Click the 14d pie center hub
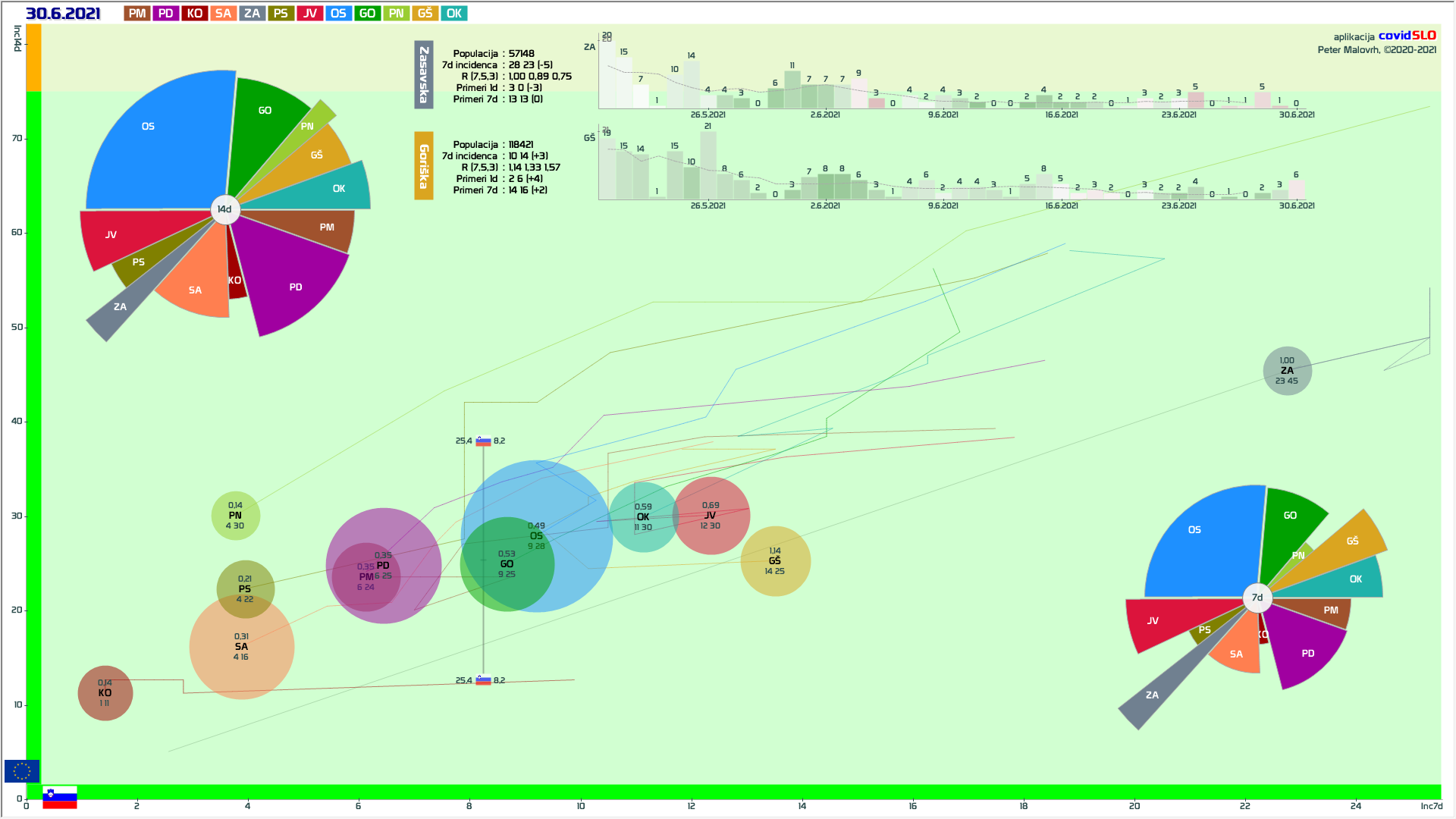Screen dimensions: 1456x819 (x=224, y=209)
